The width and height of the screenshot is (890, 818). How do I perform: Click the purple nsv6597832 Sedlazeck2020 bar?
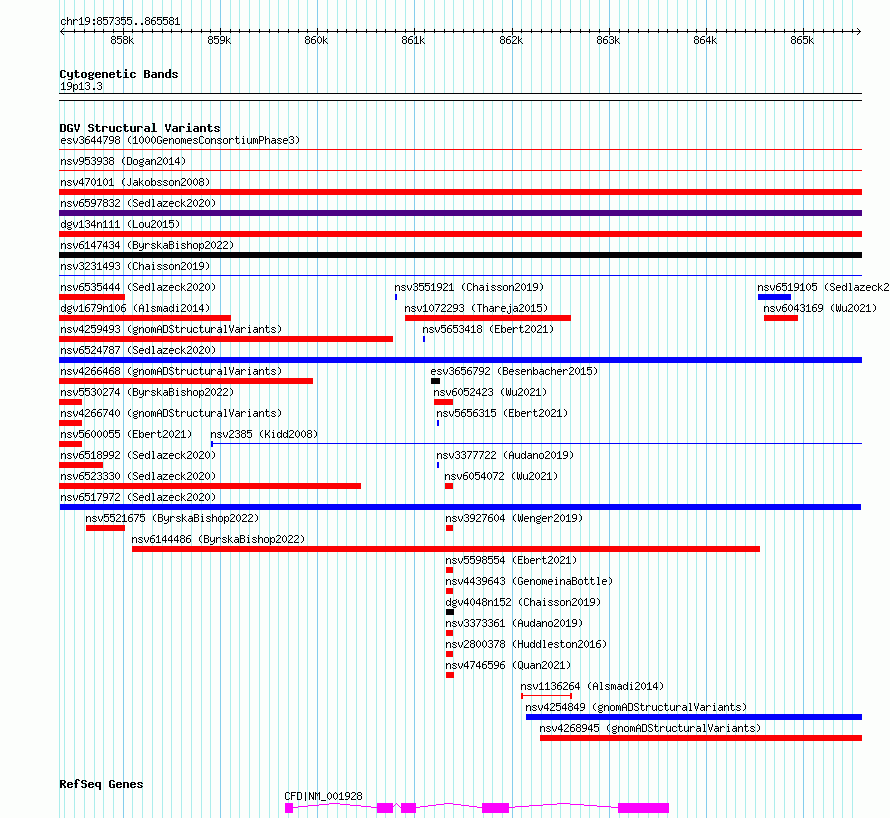tap(460, 213)
